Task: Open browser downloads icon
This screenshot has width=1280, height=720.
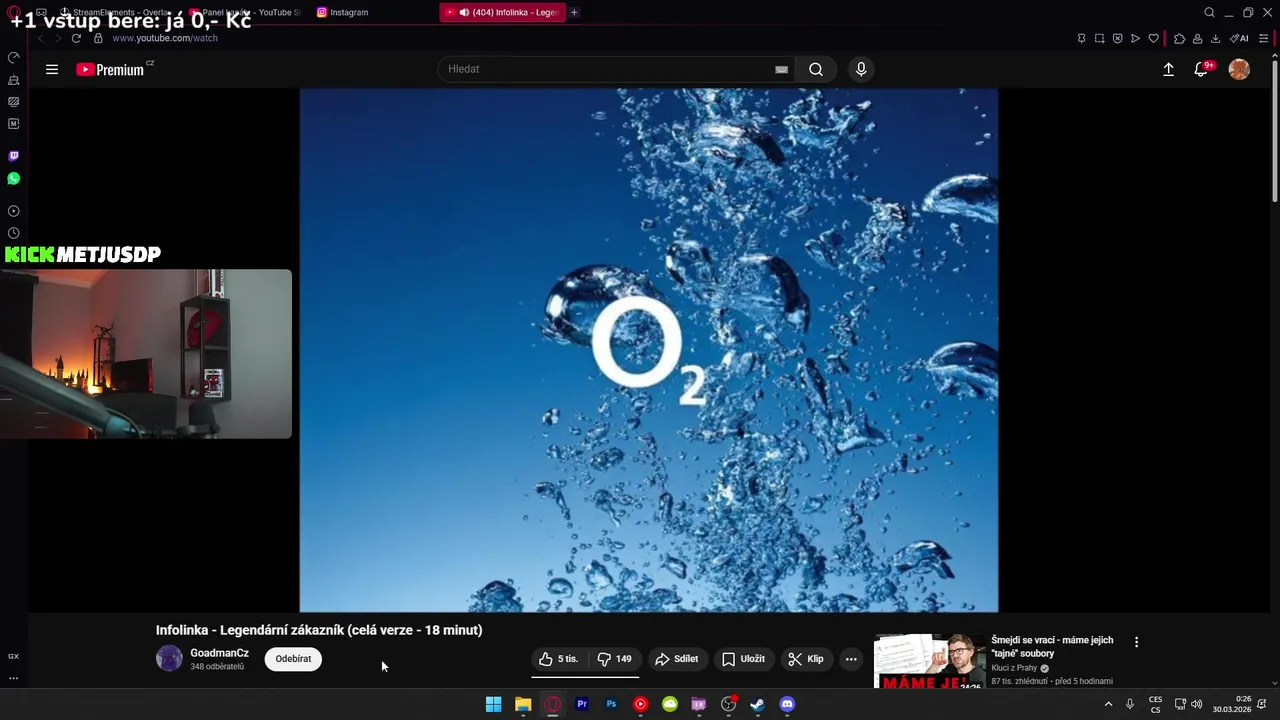Action: tap(1215, 38)
